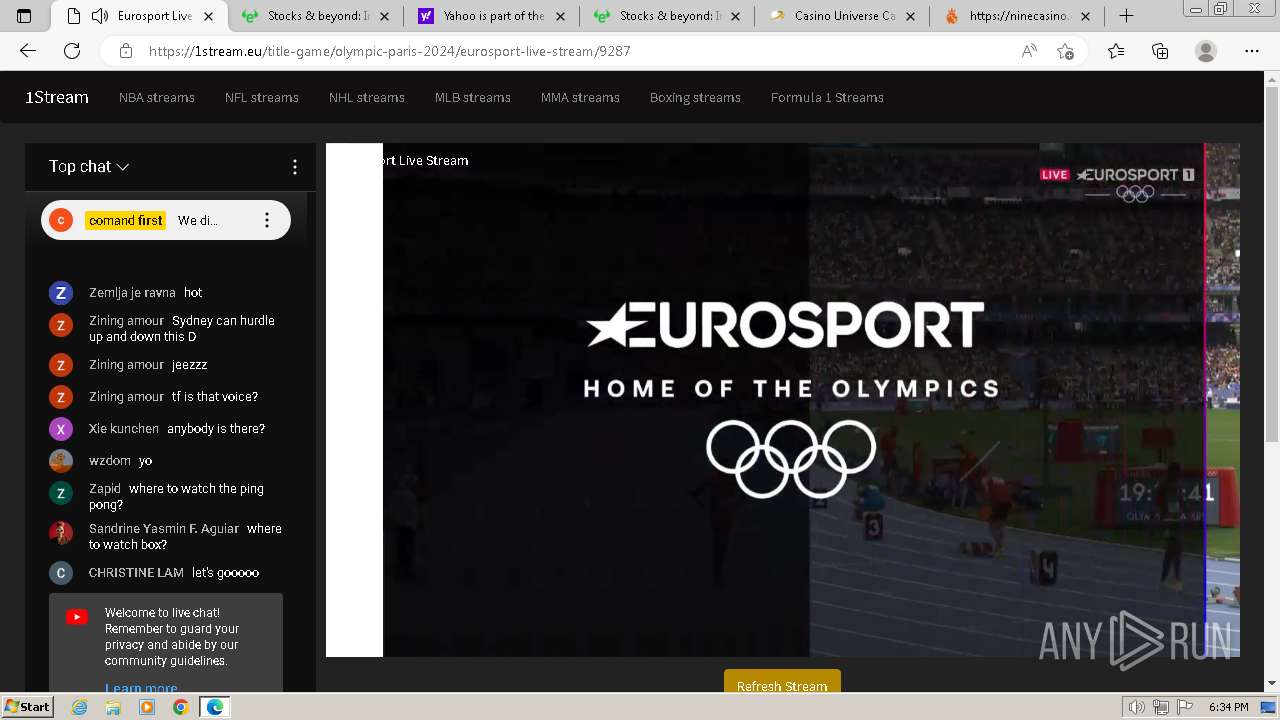The width and height of the screenshot is (1280, 720).
Task: Click the Eurosport video player
Action: tap(783, 400)
